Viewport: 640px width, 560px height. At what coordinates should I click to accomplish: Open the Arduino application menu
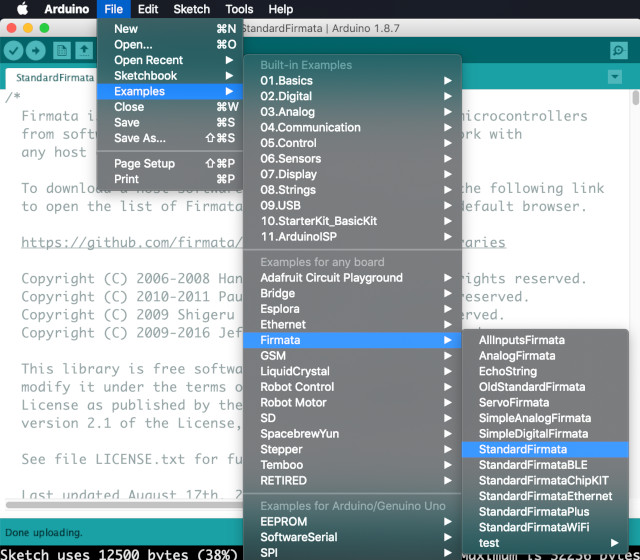(x=67, y=9)
